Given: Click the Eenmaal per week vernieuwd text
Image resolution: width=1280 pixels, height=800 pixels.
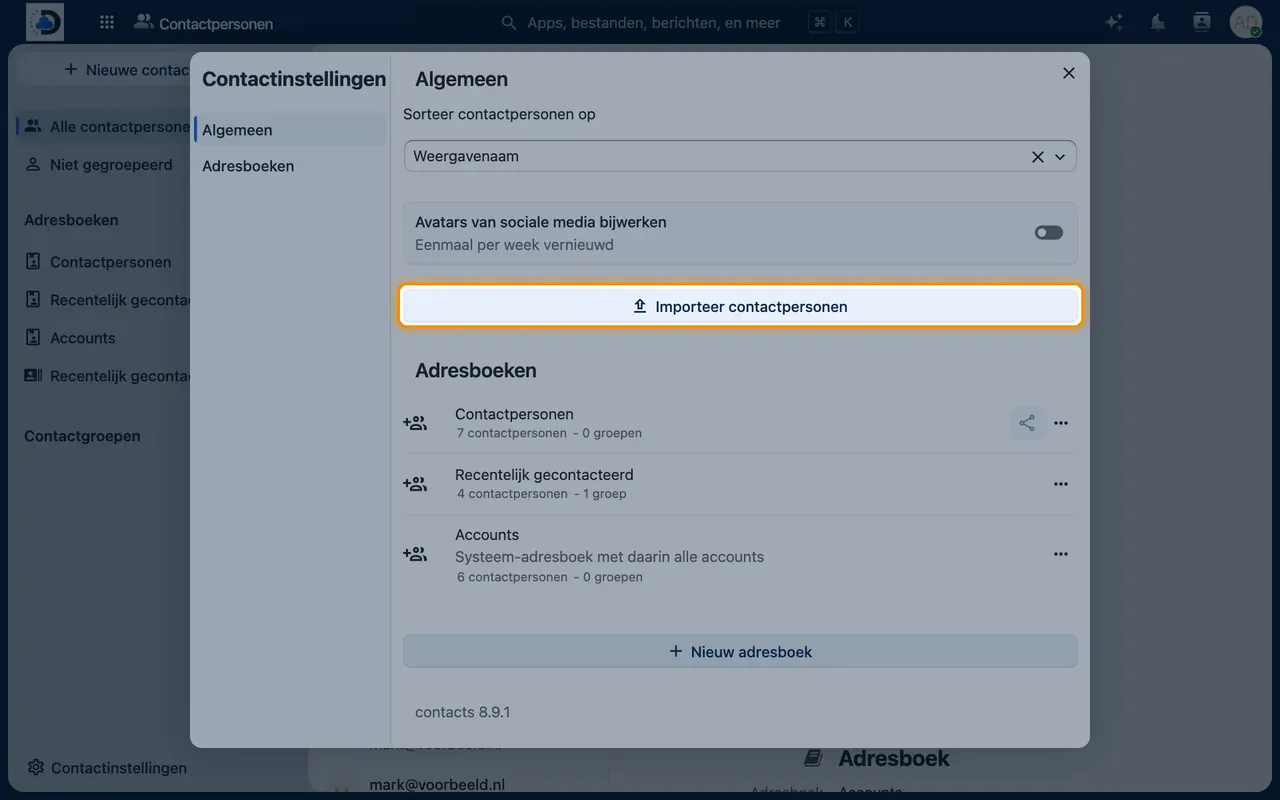Looking at the screenshot, I should tap(514, 245).
